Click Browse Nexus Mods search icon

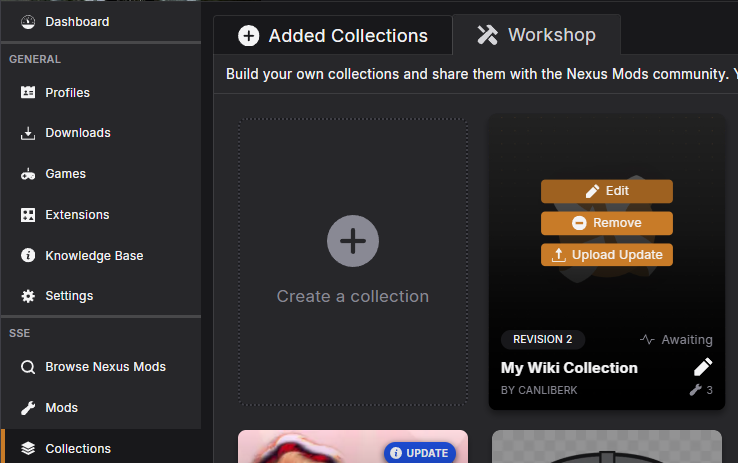tap(28, 367)
